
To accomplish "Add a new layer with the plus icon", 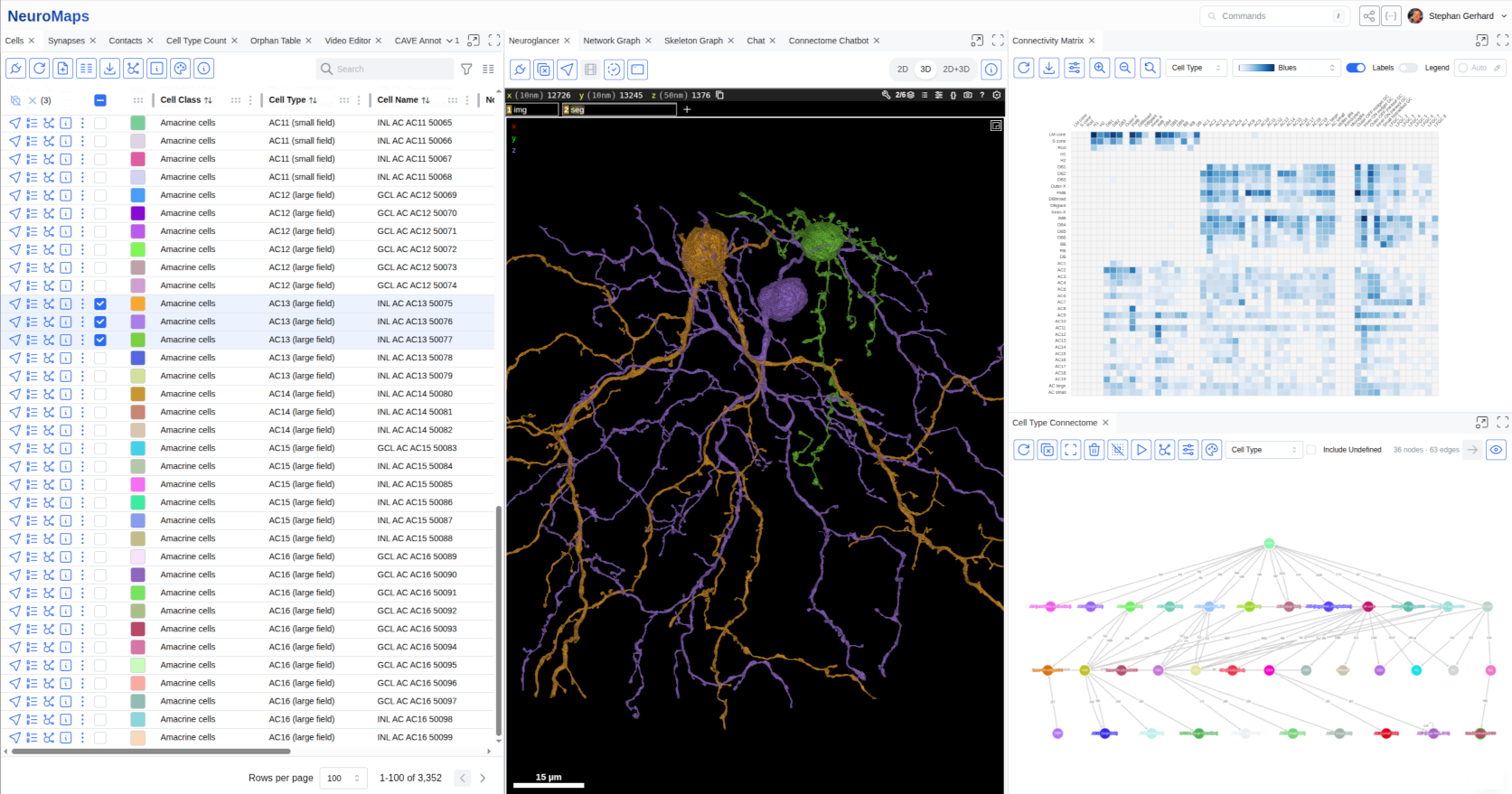I will point(687,109).
